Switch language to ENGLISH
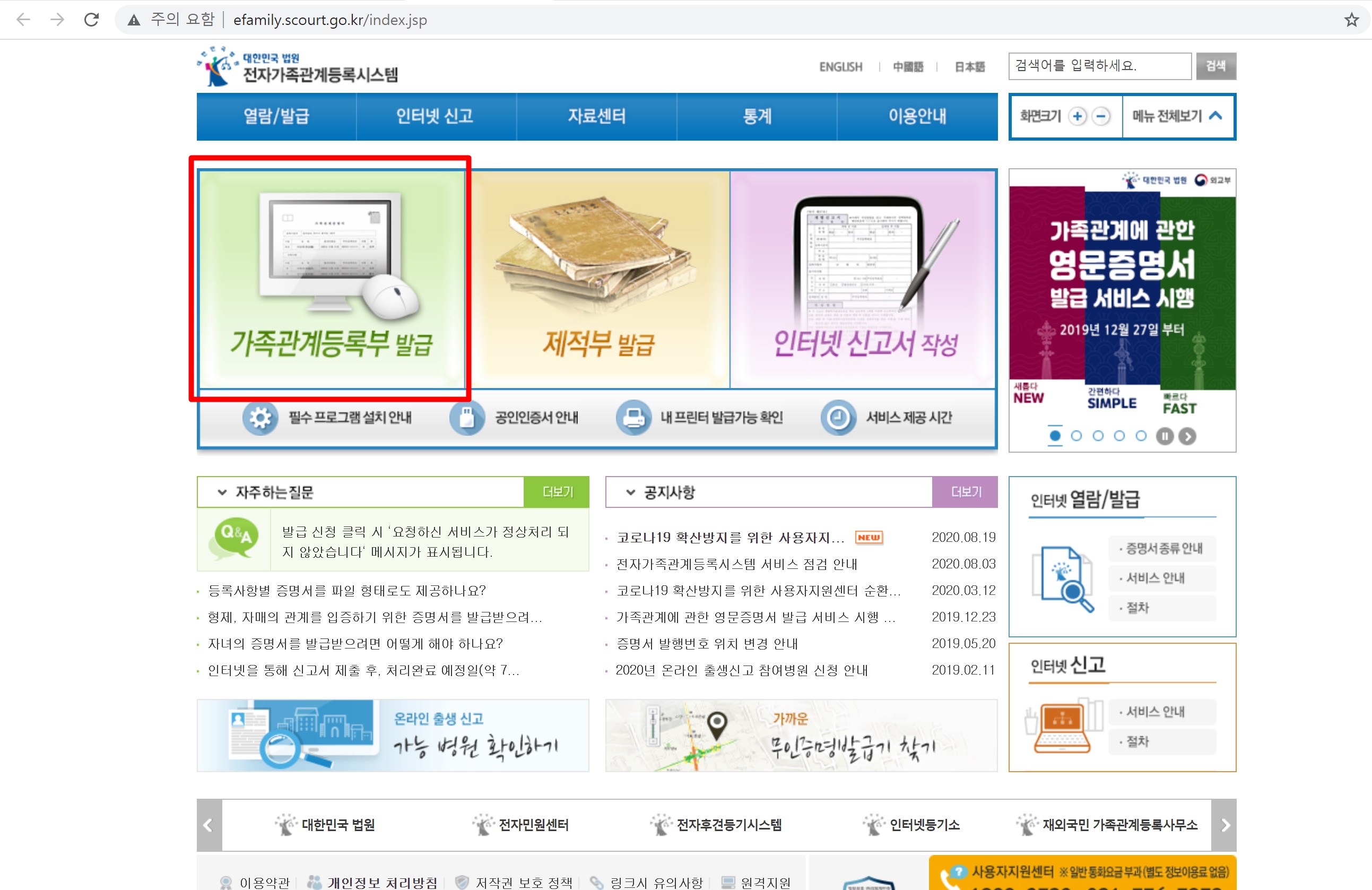 pos(841,67)
